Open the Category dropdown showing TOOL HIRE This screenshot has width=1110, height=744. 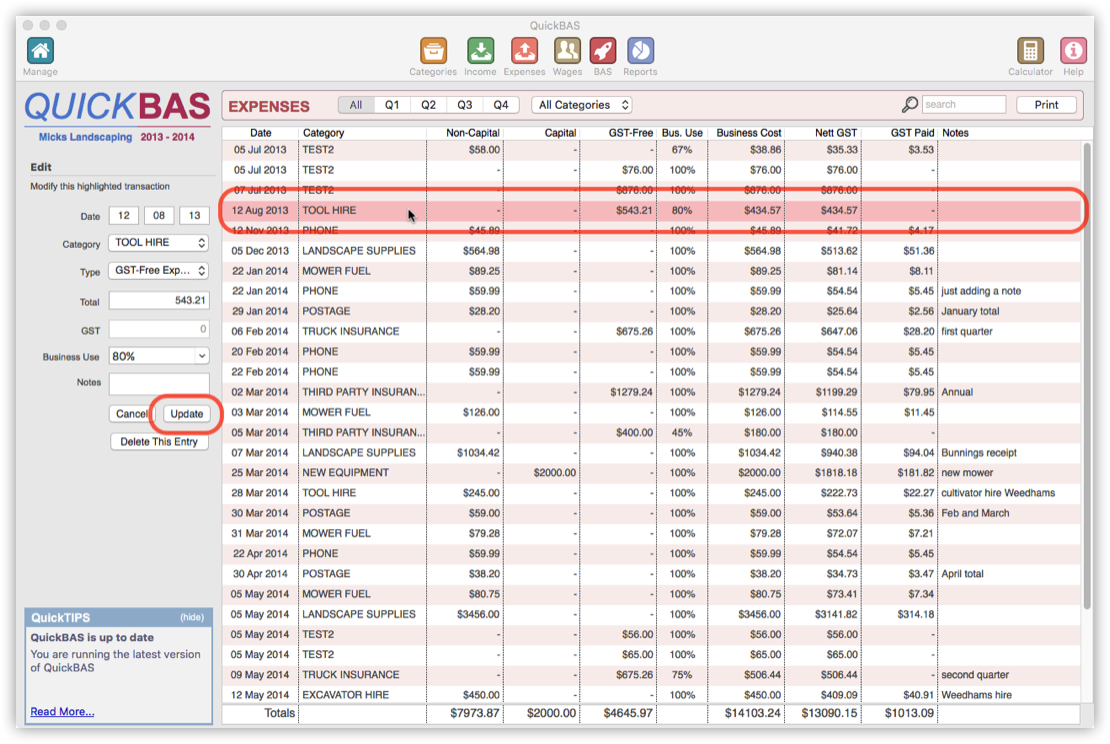(157, 241)
